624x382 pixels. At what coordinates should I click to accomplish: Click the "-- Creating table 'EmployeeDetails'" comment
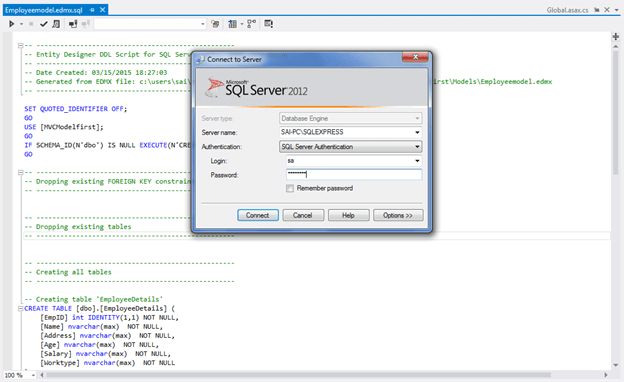coord(94,299)
